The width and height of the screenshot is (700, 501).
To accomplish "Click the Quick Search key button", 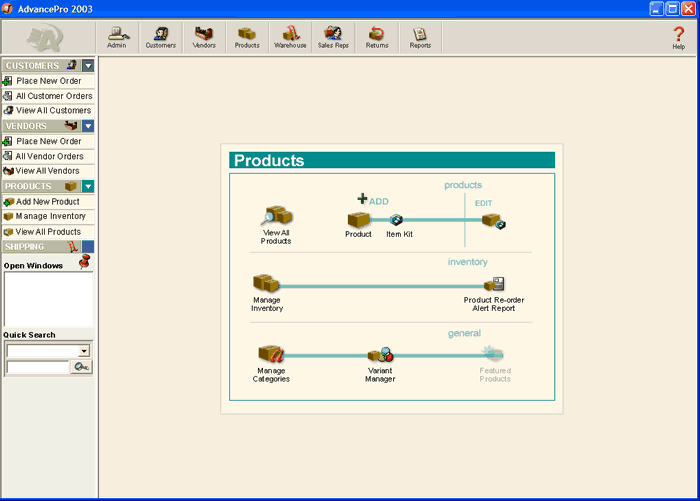I will (81, 367).
